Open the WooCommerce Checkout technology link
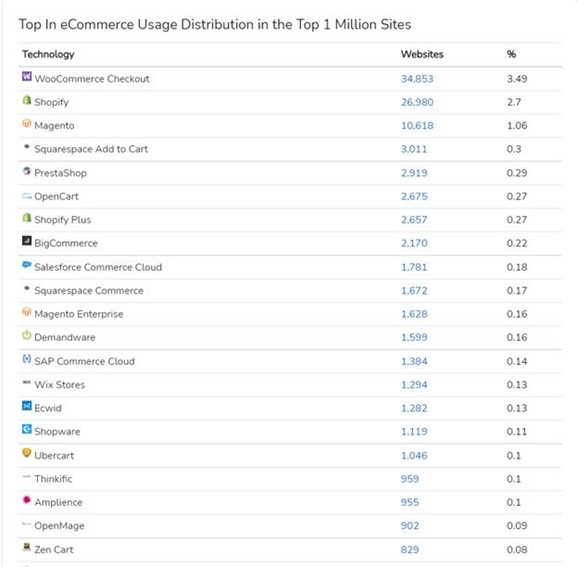The height and width of the screenshot is (567, 578). (92, 79)
